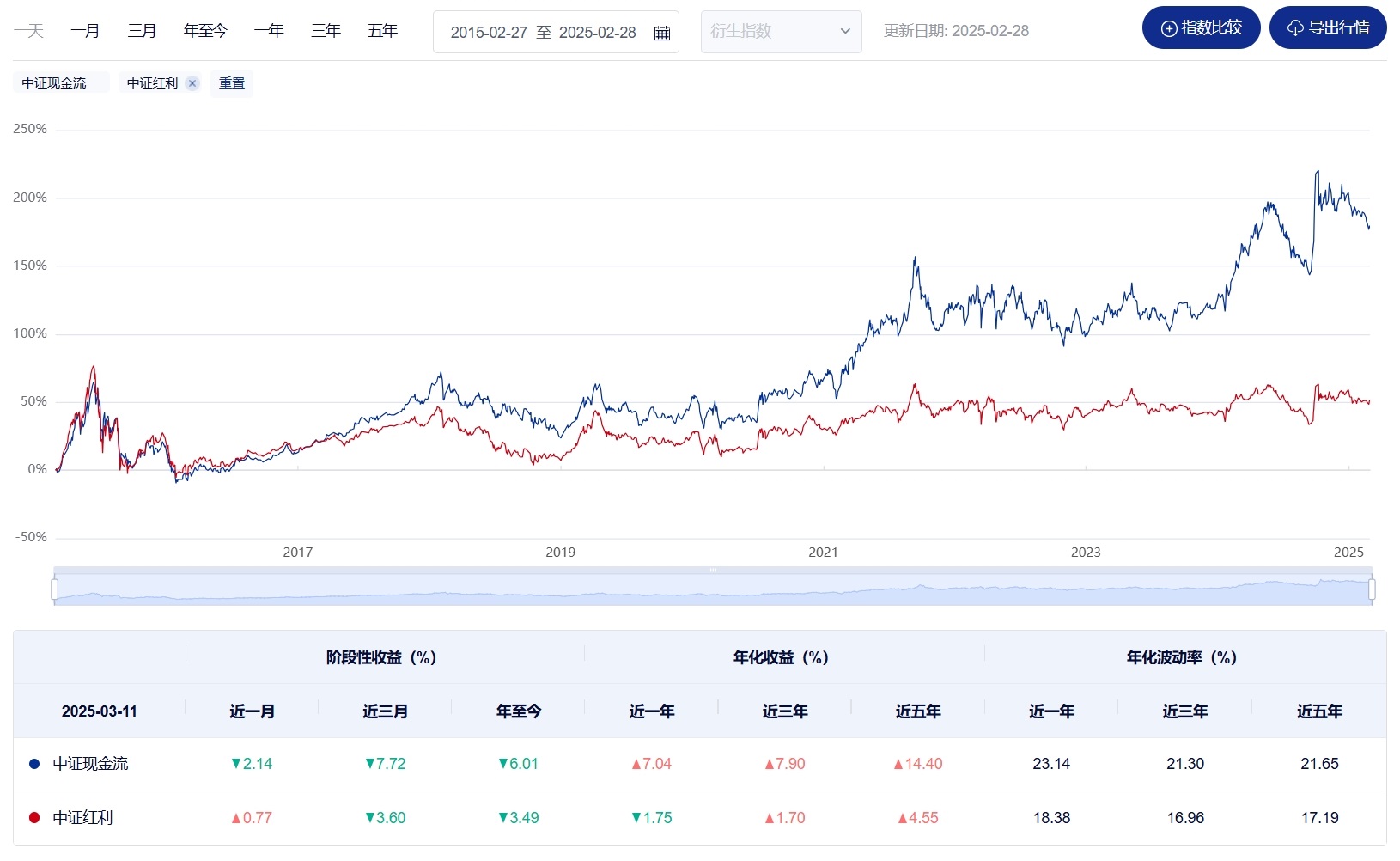
Task: Open the calendar date picker icon
Action: (x=661, y=33)
